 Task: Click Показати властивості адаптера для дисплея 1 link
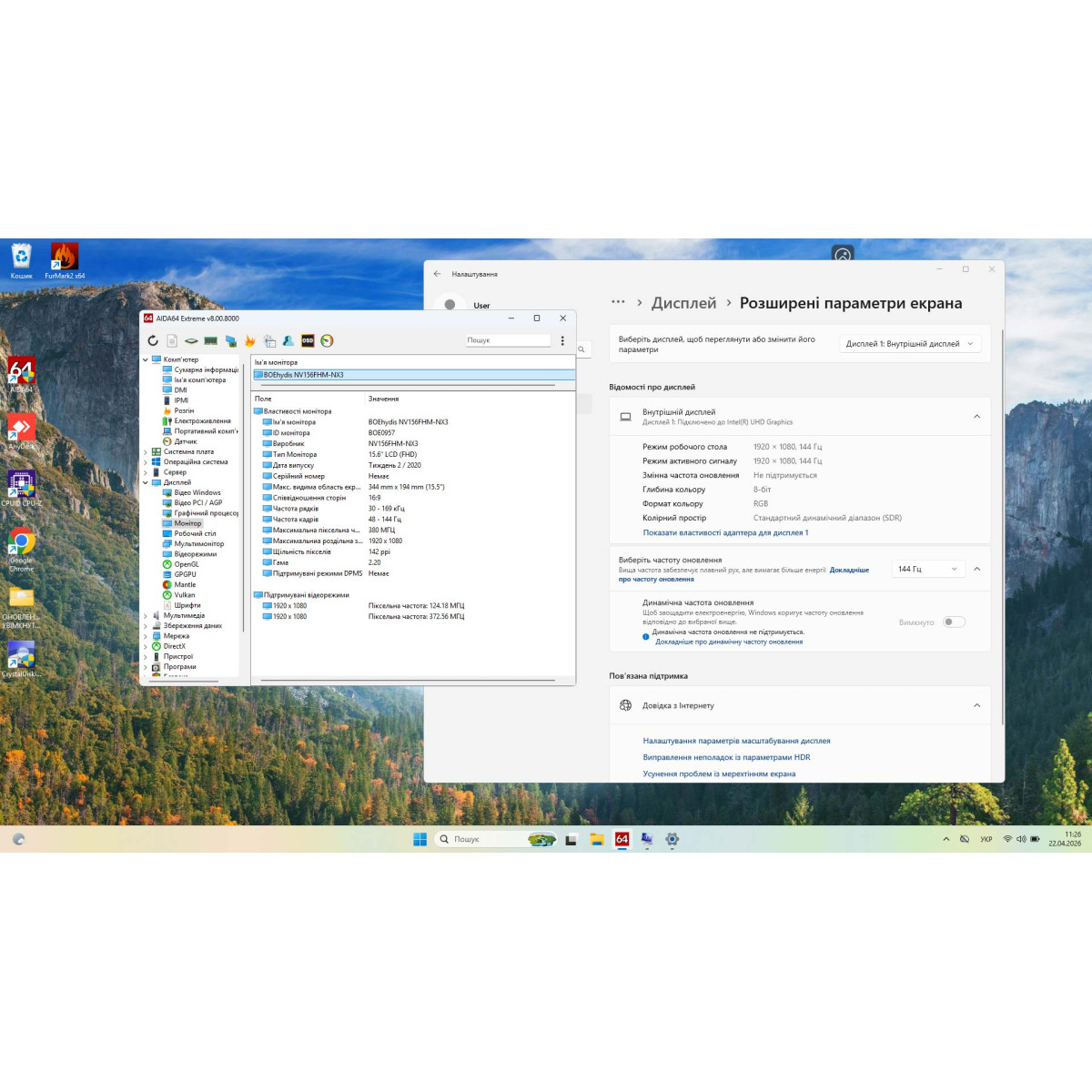(725, 532)
